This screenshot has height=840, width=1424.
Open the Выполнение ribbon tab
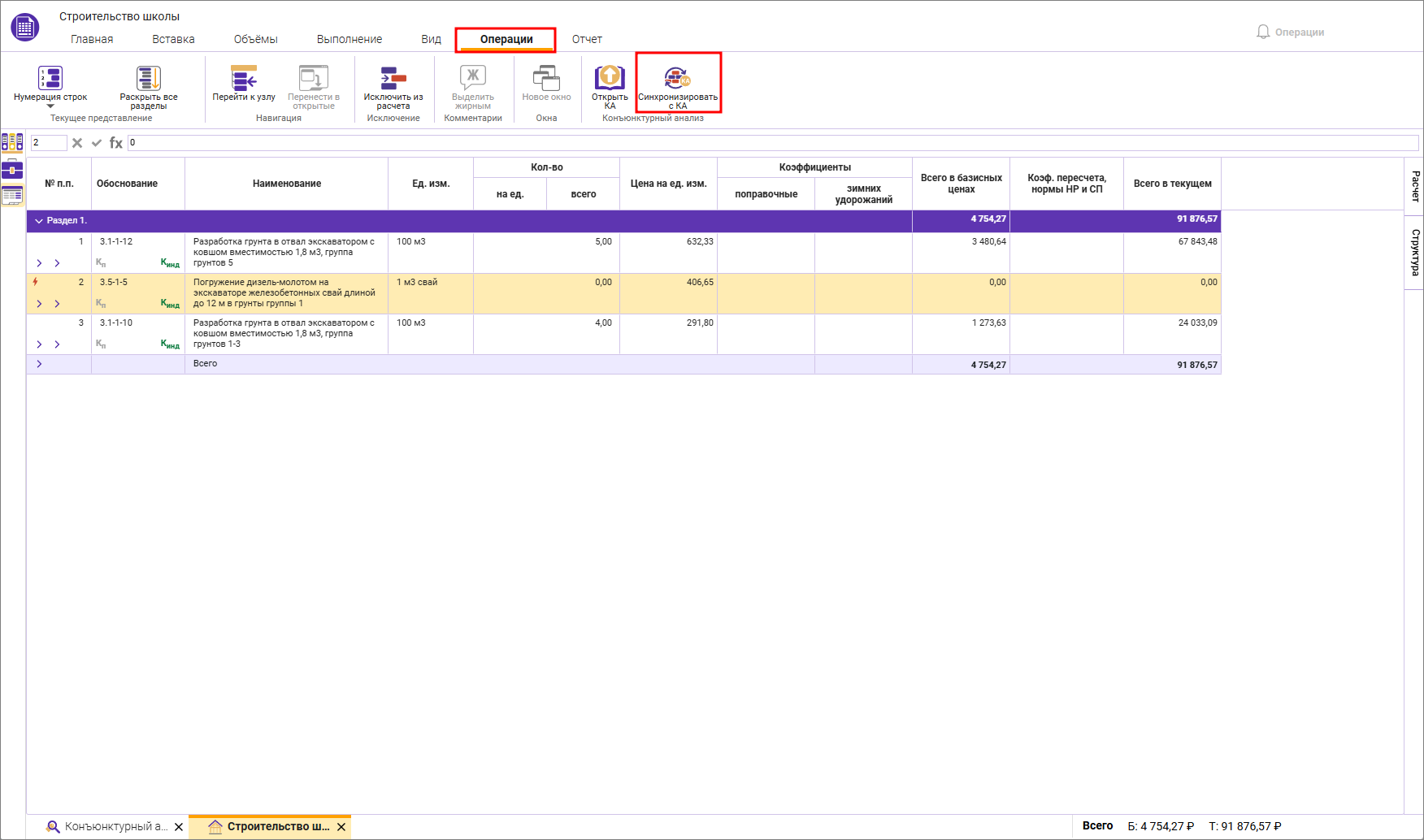pyautogui.click(x=349, y=39)
